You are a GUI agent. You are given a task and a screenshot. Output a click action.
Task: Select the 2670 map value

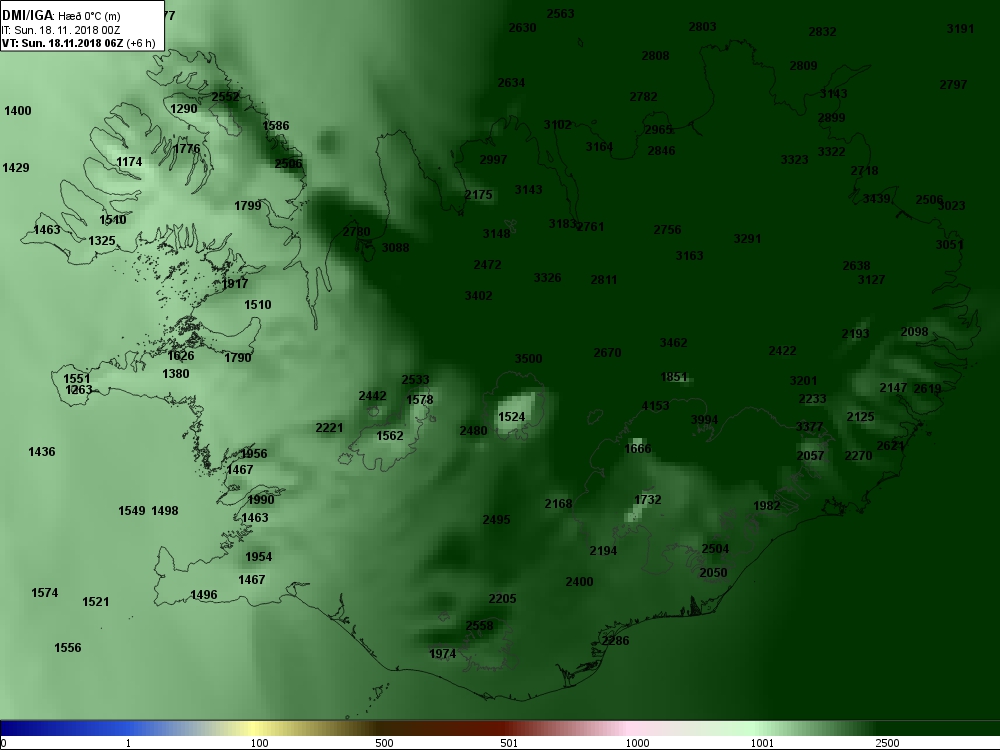[x=607, y=352]
